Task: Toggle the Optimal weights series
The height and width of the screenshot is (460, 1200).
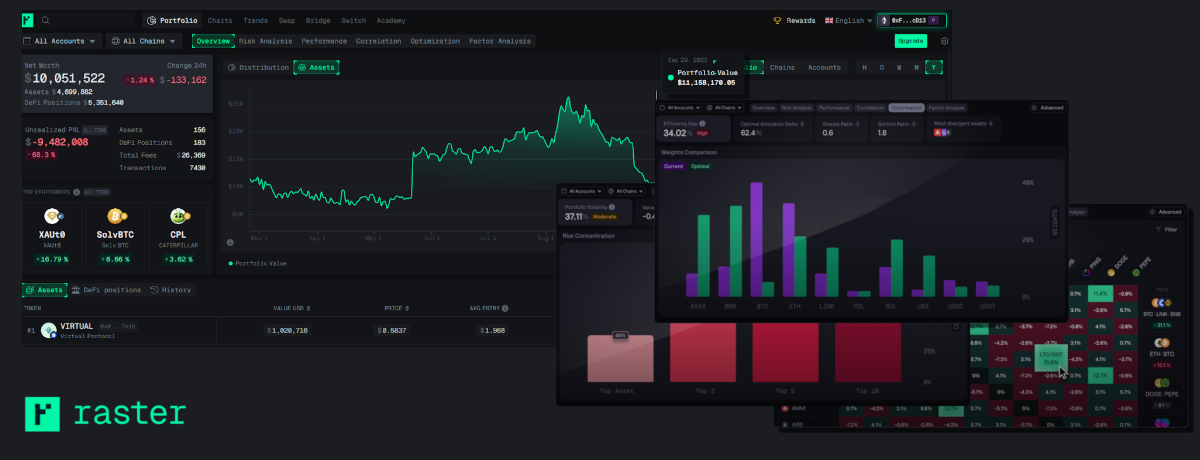Action: point(701,165)
